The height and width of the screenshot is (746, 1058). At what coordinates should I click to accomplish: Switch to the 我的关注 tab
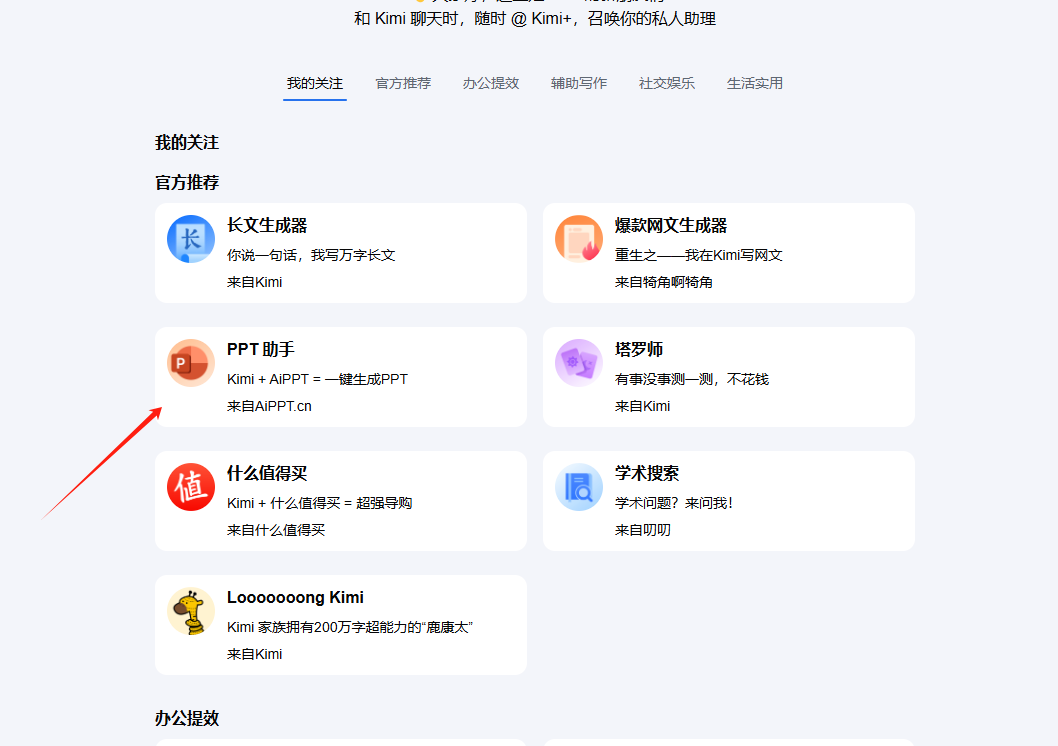[x=315, y=84]
